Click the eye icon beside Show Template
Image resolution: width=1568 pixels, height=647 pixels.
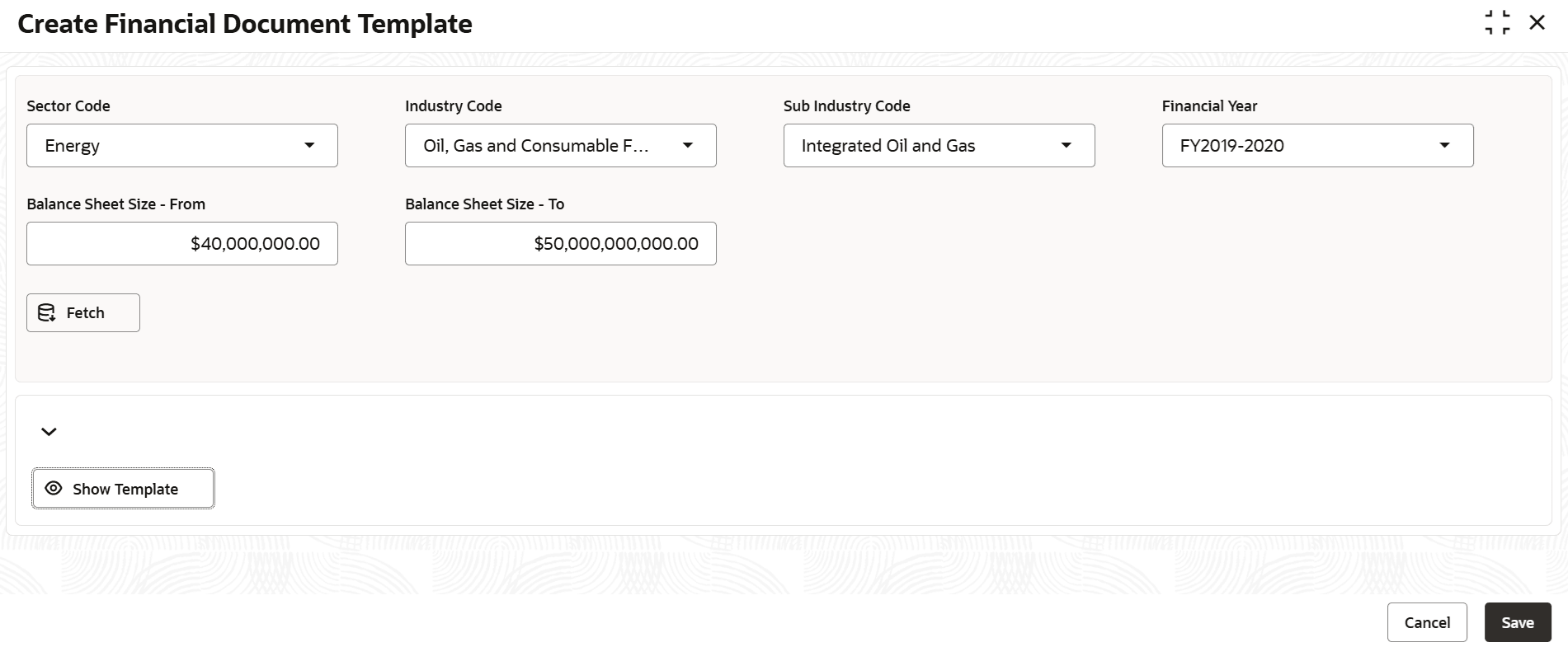[x=54, y=488]
